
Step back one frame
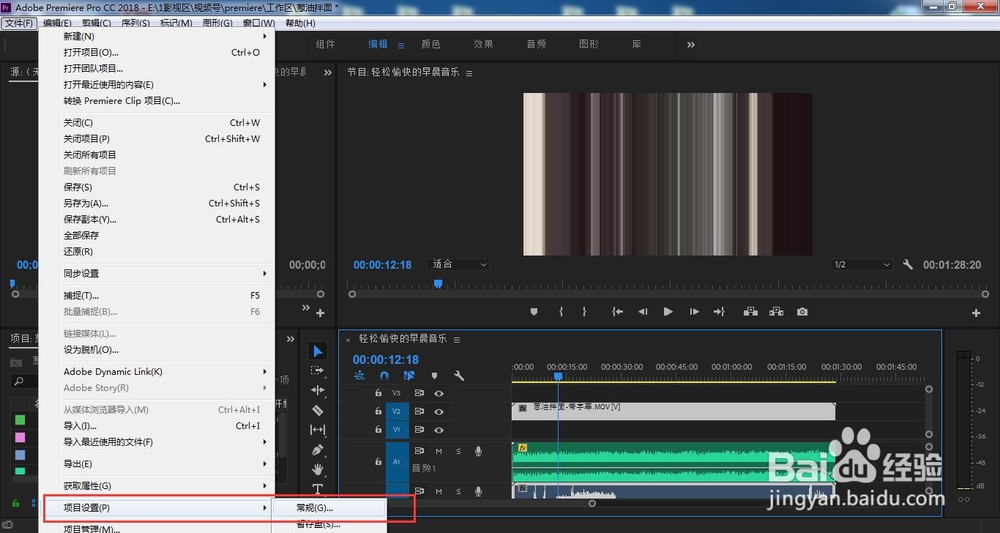642,312
